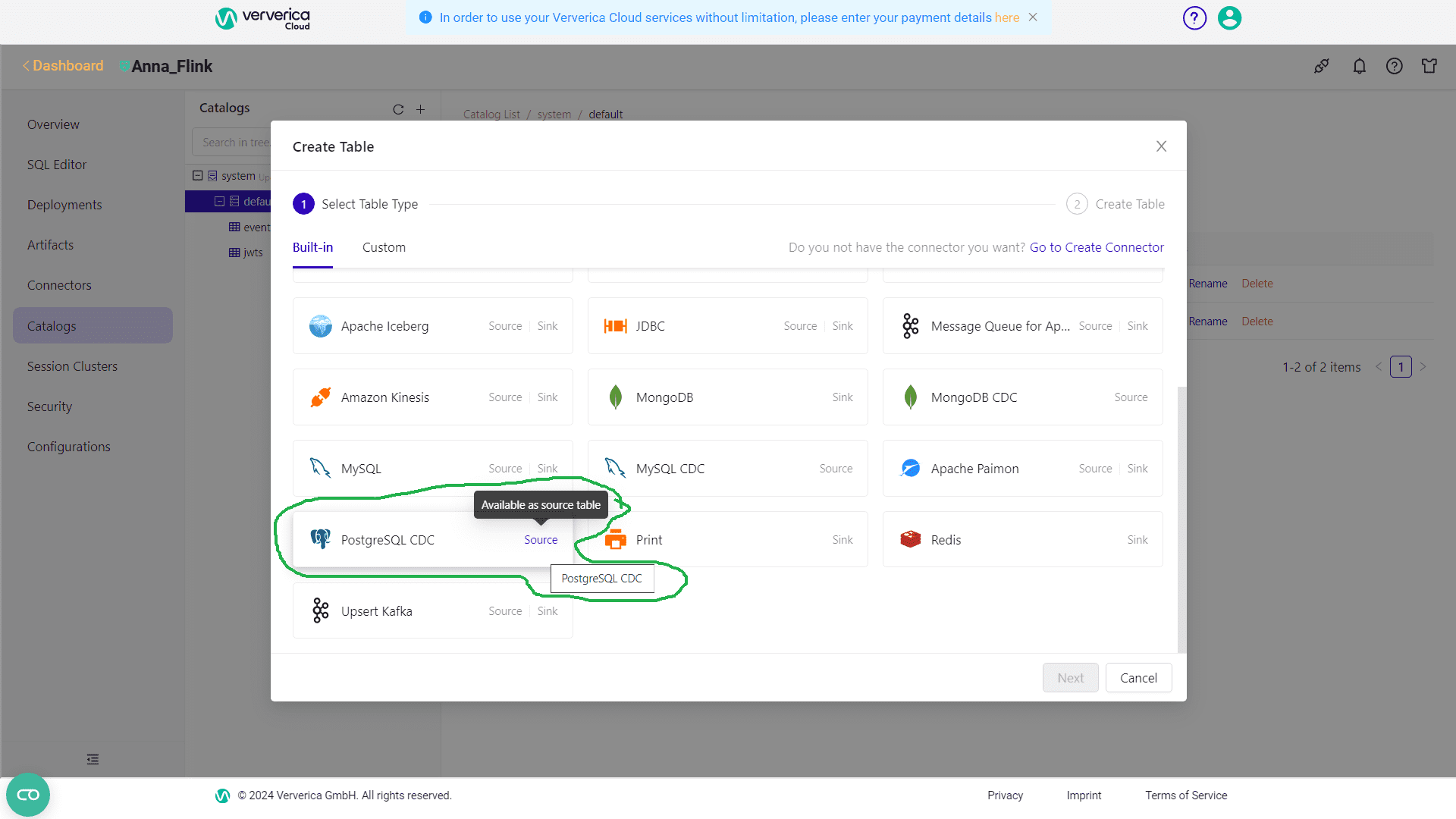Viewport: 1456px width, 819px height.
Task: Add a new catalog with plus icon
Action: point(420,109)
